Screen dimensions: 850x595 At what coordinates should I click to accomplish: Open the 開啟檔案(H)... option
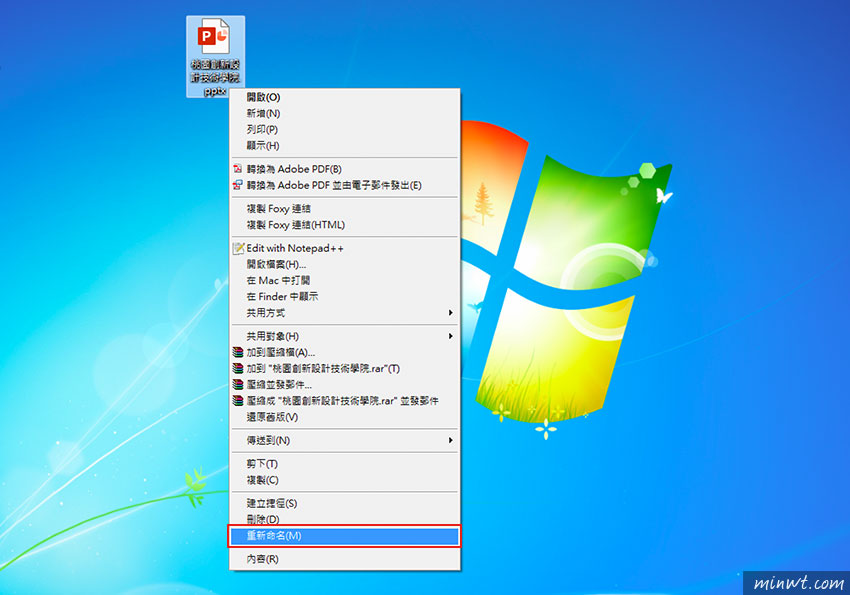coord(345,264)
